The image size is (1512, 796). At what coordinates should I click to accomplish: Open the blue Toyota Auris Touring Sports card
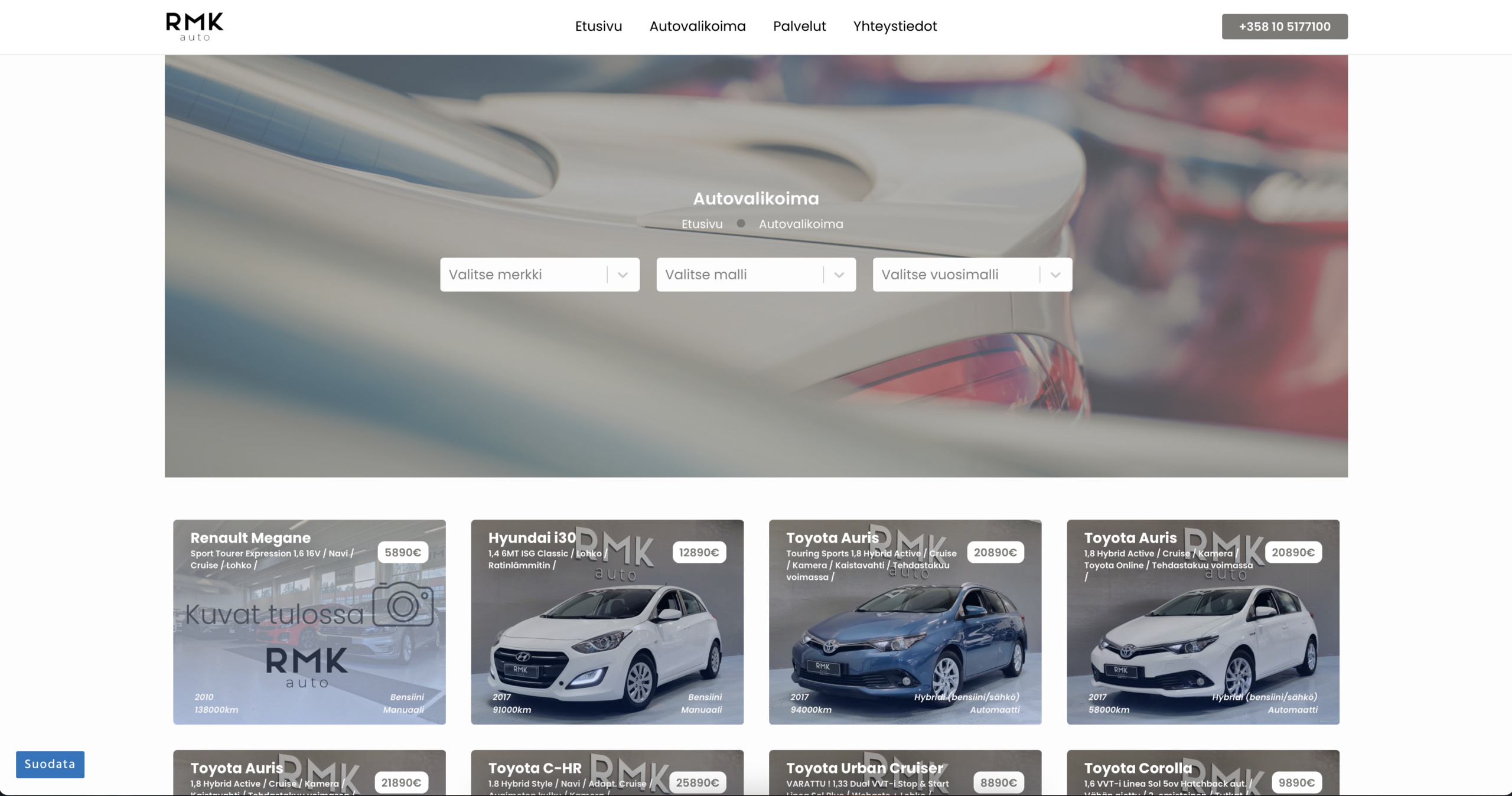click(905, 622)
